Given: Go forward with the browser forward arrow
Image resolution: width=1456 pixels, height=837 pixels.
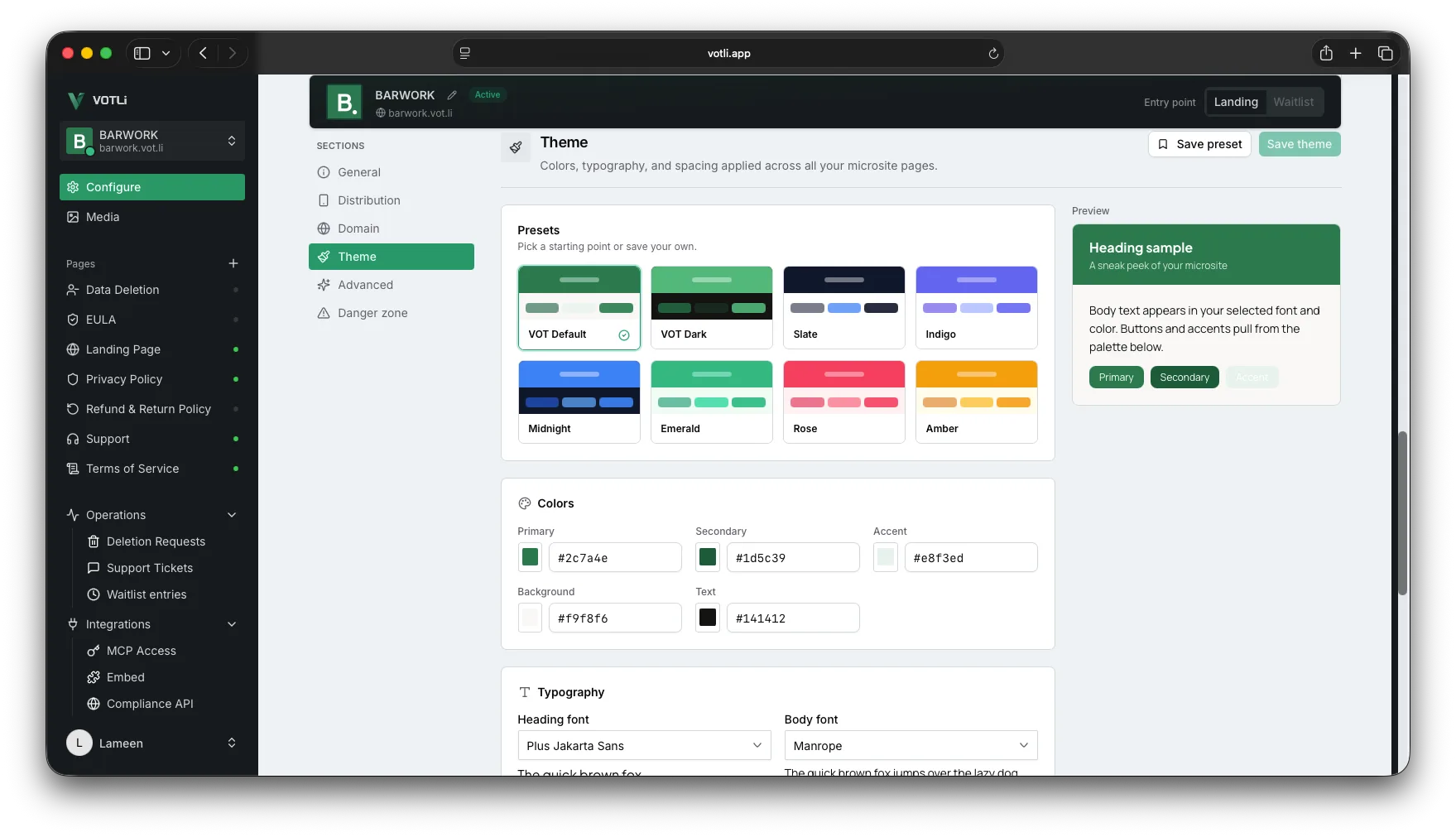Looking at the screenshot, I should coord(232,53).
